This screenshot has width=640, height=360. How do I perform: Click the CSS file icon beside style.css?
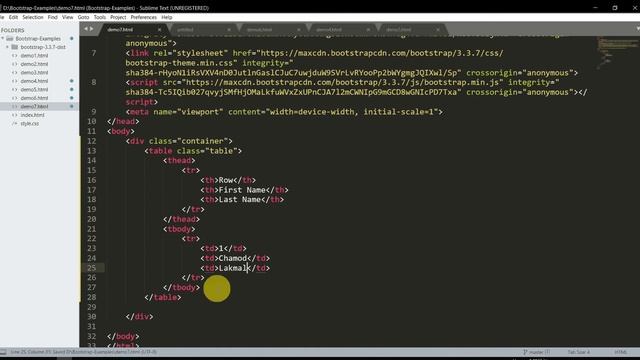point(15,123)
